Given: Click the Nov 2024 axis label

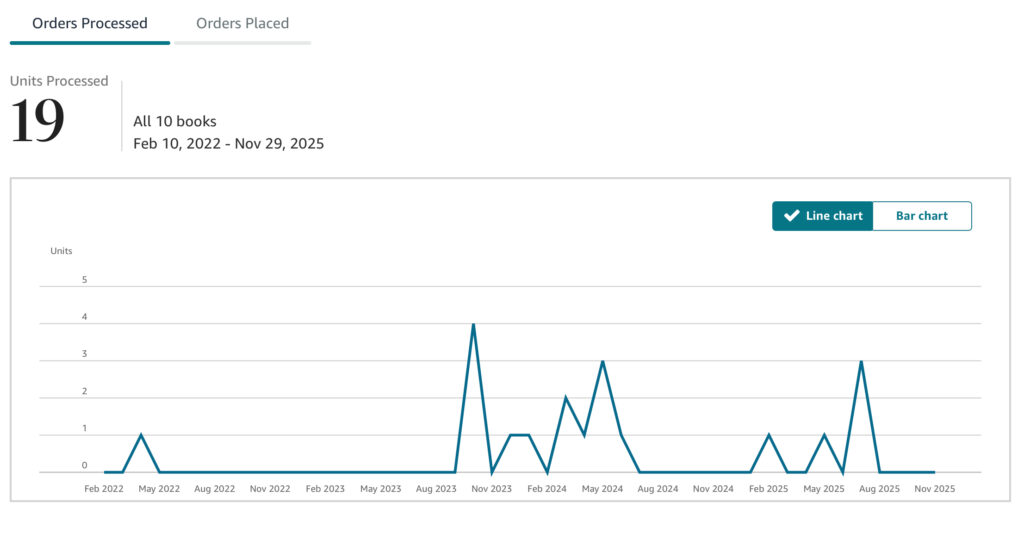Looking at the screenshot, I should pos(713,489).
